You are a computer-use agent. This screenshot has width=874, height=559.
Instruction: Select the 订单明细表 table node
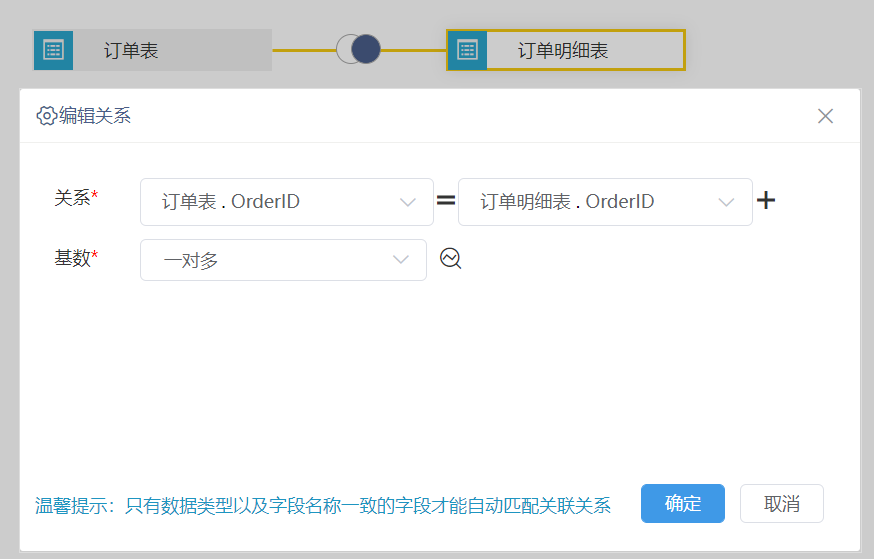[566, 50]
